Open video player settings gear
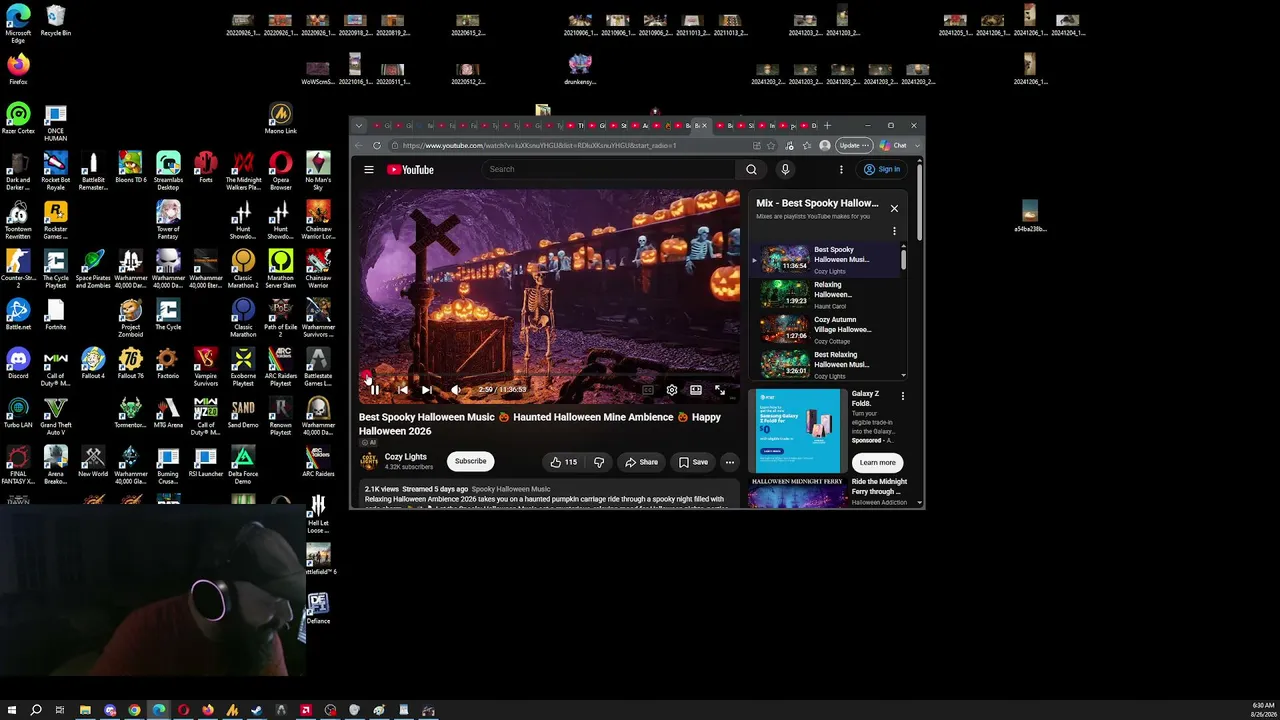1280x720 pixels. pos(672,390)
